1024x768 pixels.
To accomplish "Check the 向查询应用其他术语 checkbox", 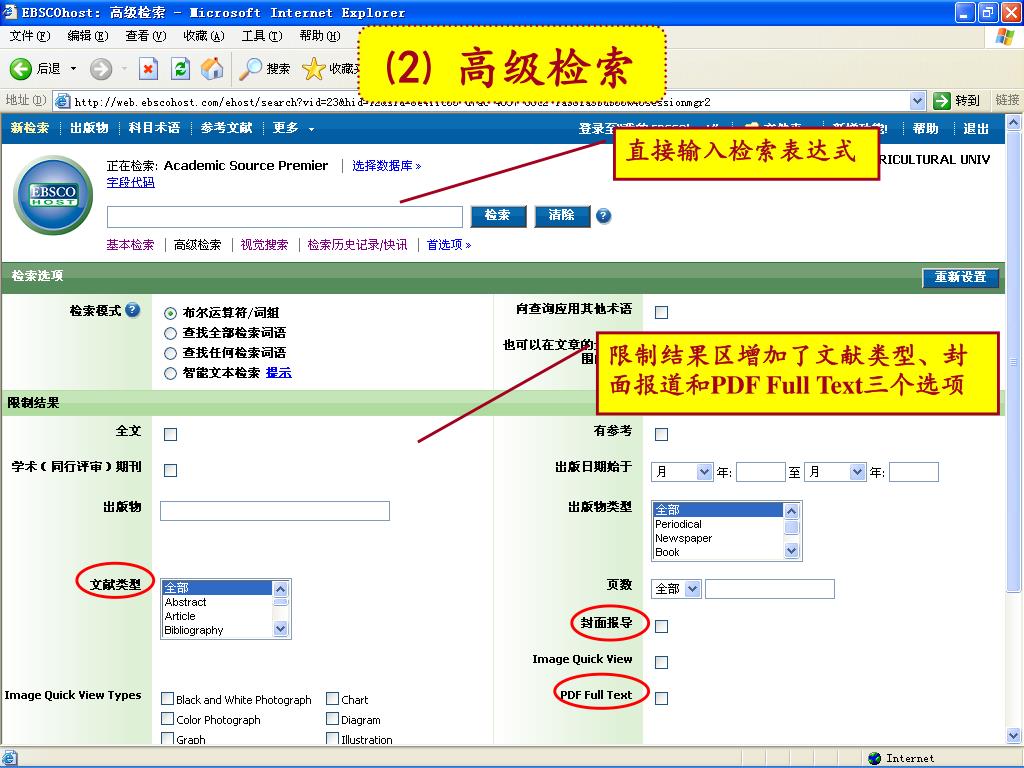I will pos(662,312).
